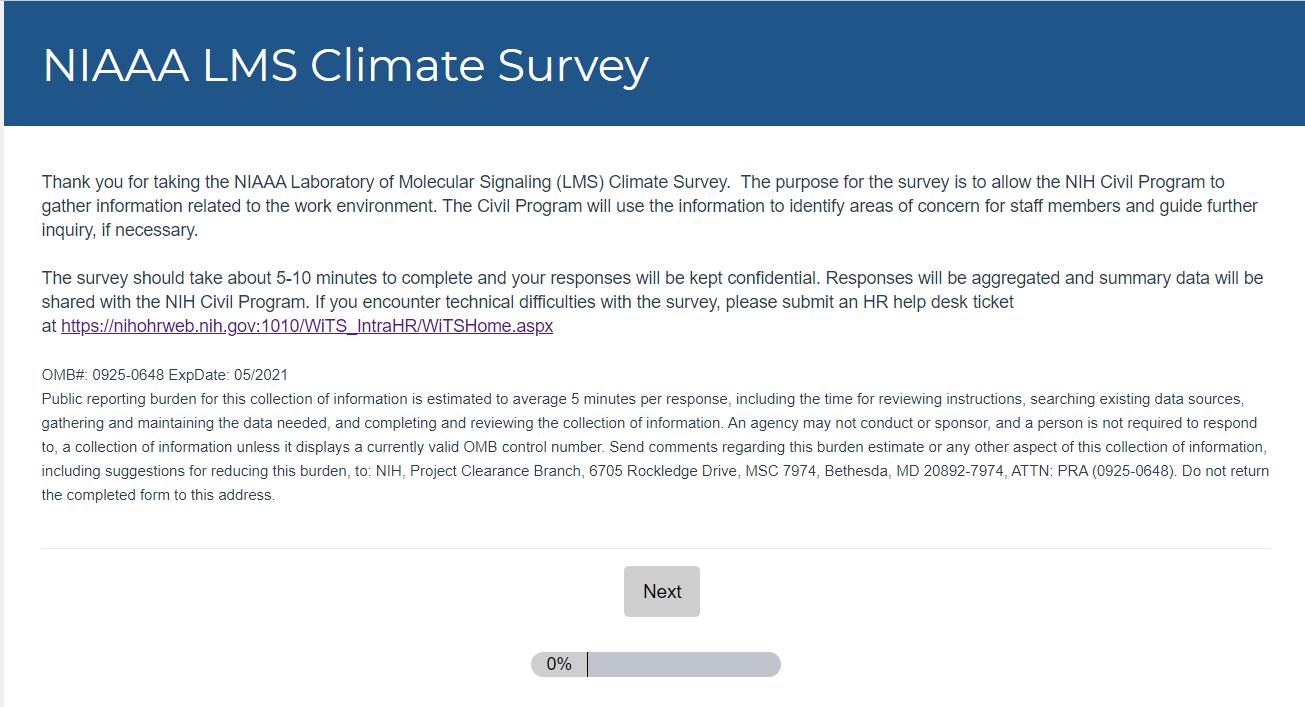
Task: Open the WiTS HR help desk link
Action: click(306, 326)
